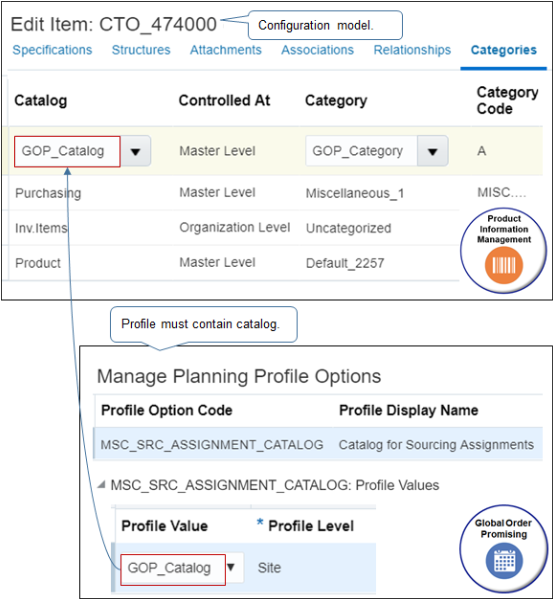Open the Profile Value dropdown arrow
The height and width of the screenshot is (600, 554).
point(231,567)
